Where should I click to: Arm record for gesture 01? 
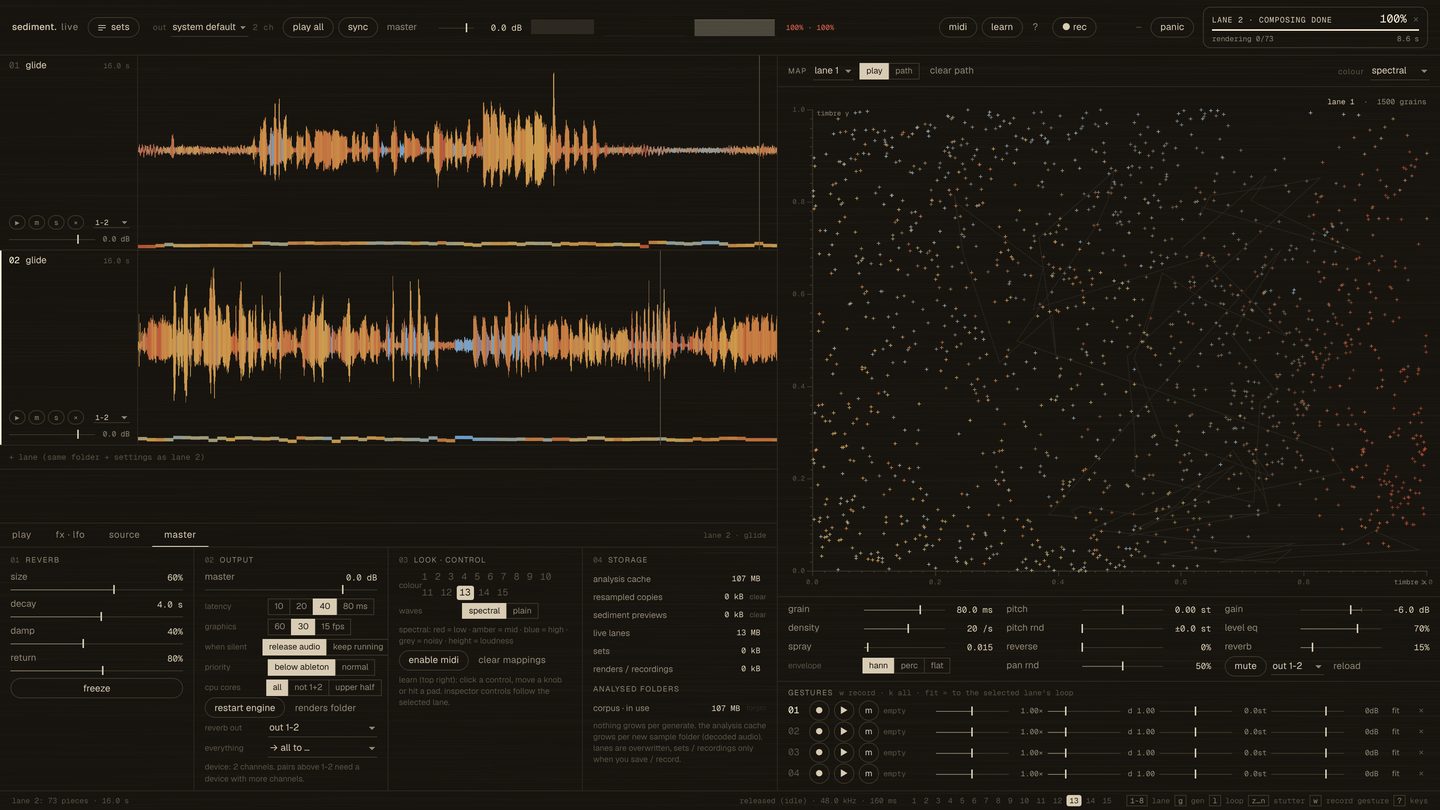819,710
